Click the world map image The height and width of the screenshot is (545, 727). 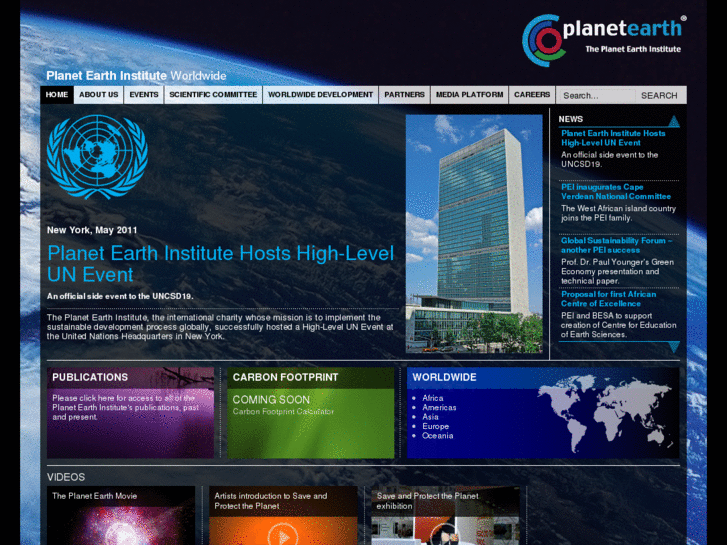(x=607, y=413)
